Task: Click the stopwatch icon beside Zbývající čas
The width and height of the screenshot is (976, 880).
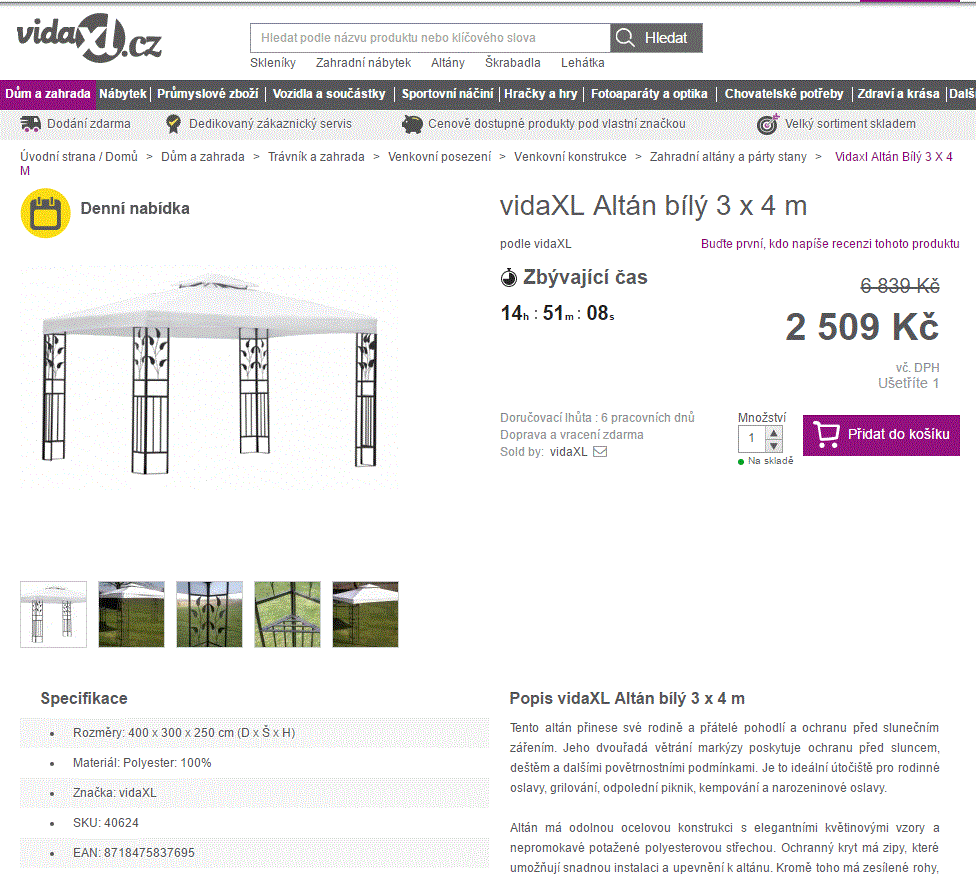Action: 508,276
